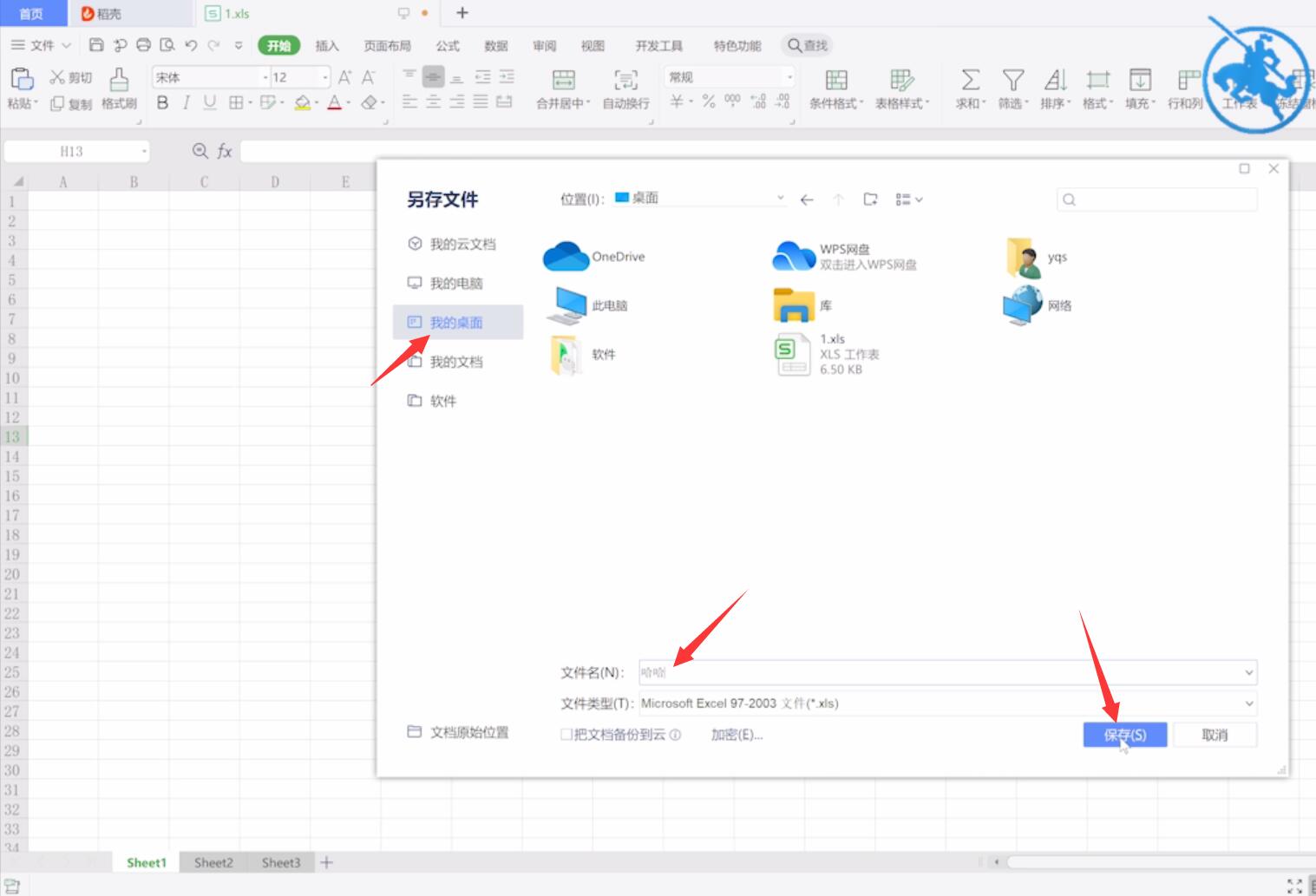Click the Fill (填充) icon

1140,80
